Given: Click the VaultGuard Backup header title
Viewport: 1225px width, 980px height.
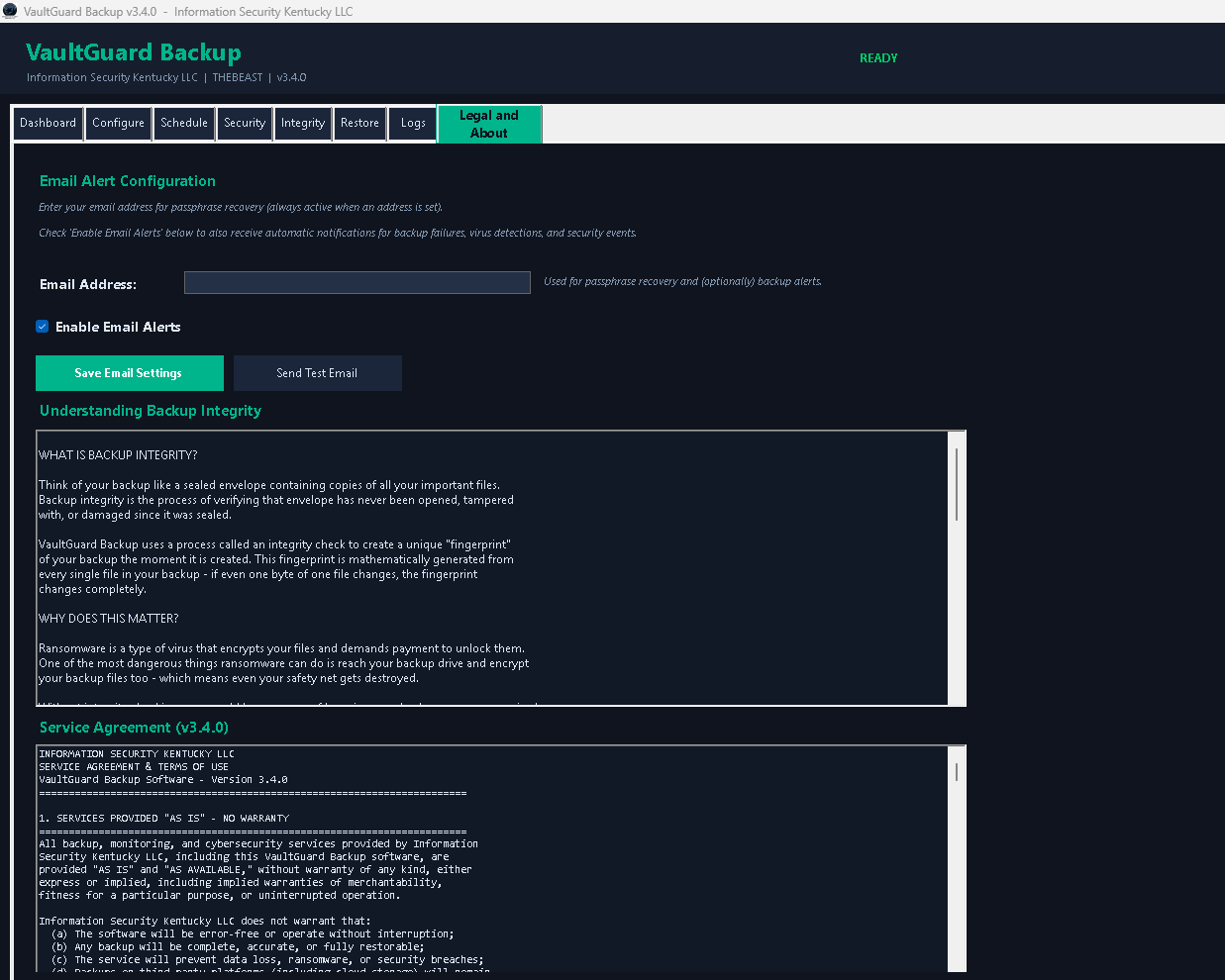Looking at the screenshot, I should (x=134, y=52).
